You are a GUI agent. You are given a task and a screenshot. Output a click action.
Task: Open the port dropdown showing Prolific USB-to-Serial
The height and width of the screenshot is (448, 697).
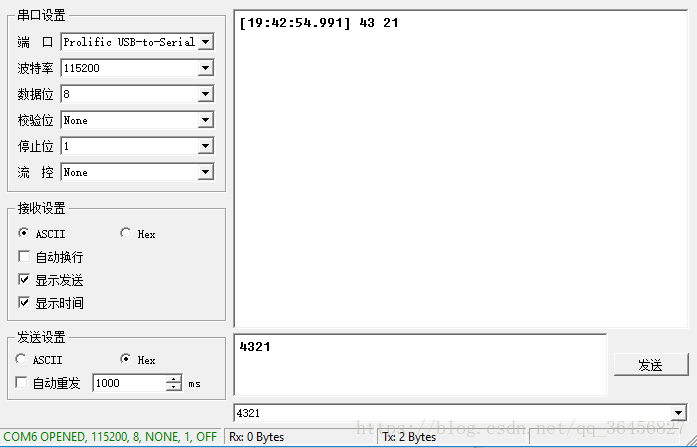click(137, 42)
